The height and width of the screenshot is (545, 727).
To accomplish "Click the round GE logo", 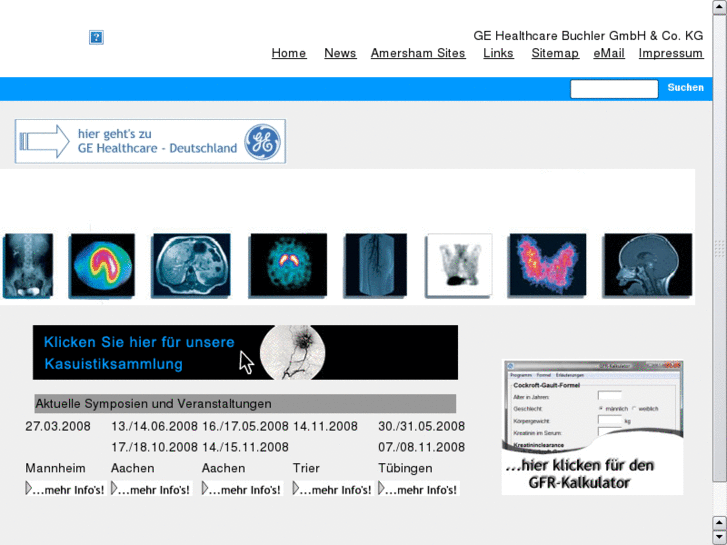I will pyautogui.click(x=262, y=141).
